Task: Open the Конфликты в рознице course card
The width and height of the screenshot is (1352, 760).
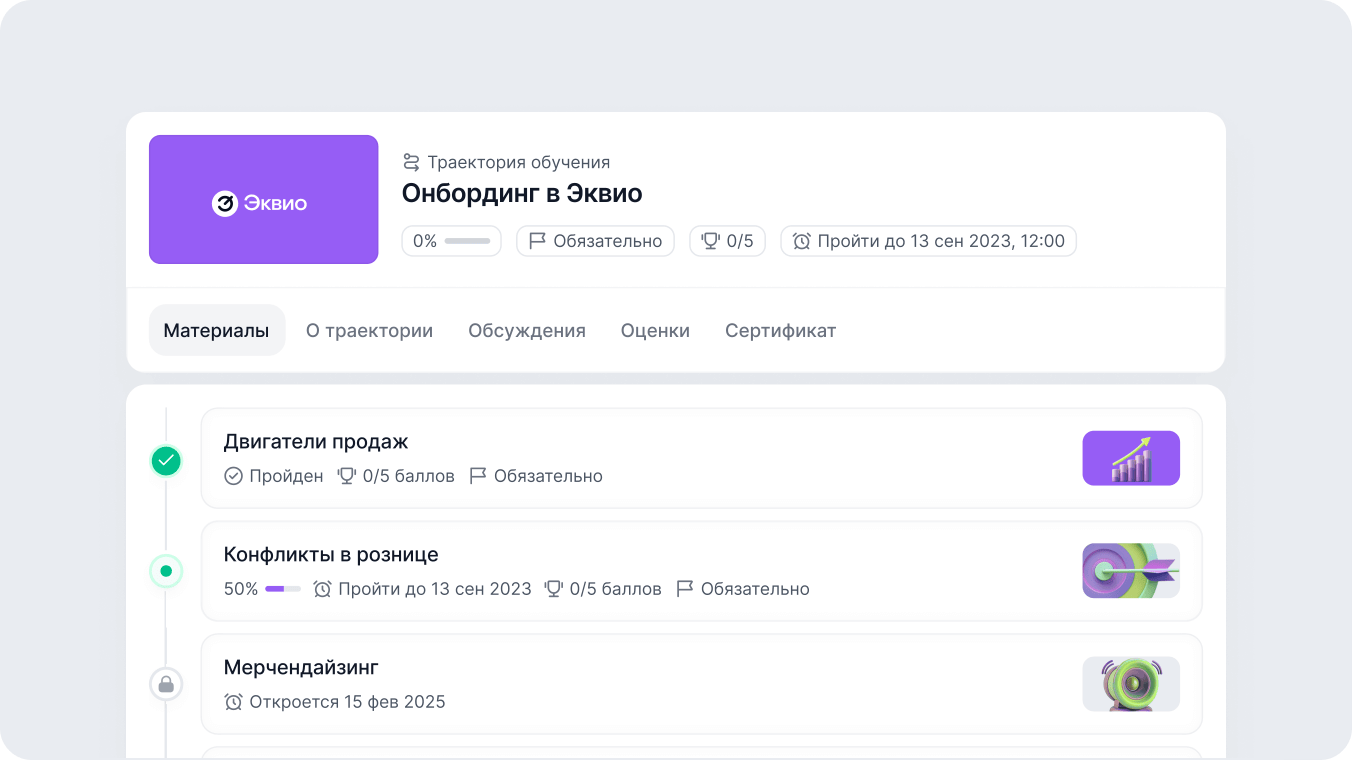Action: (x=701, y=571)
